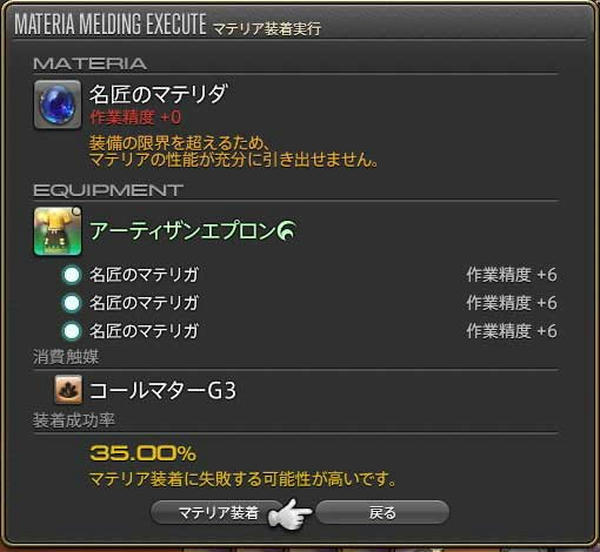Click the red 作業精度 +0 stat text

point(135,117)
